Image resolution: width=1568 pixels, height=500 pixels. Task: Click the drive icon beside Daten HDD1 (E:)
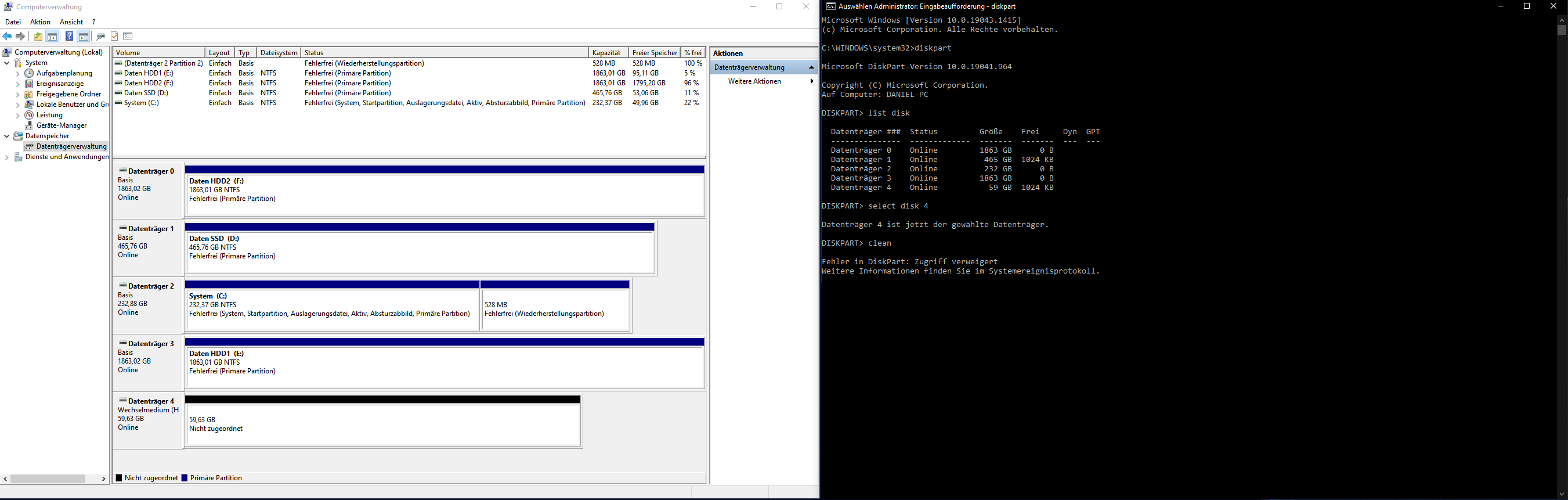(119, 73)
